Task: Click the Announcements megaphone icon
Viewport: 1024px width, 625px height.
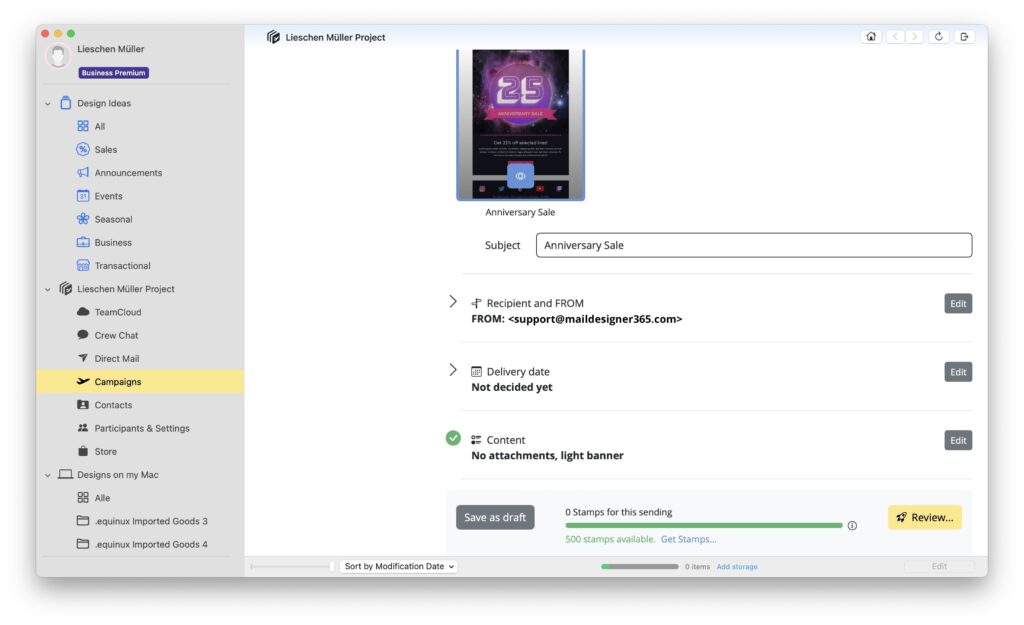Action: pyautogui.click(x=83, y=172)
